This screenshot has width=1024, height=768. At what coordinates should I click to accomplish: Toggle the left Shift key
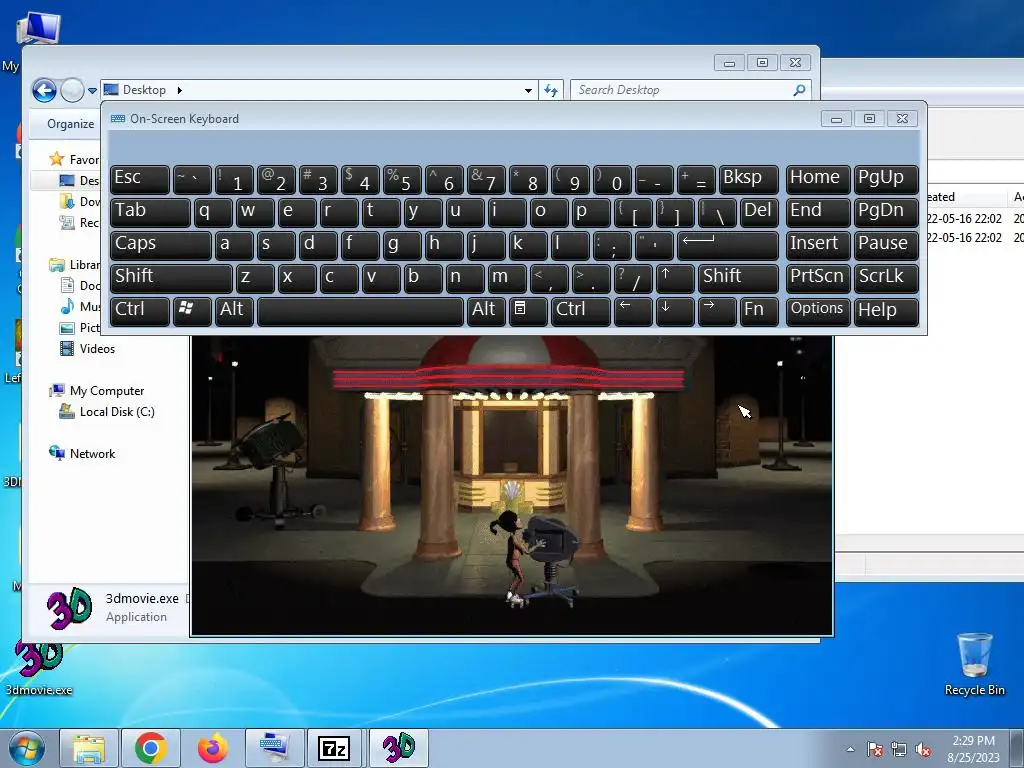point(171,278)
